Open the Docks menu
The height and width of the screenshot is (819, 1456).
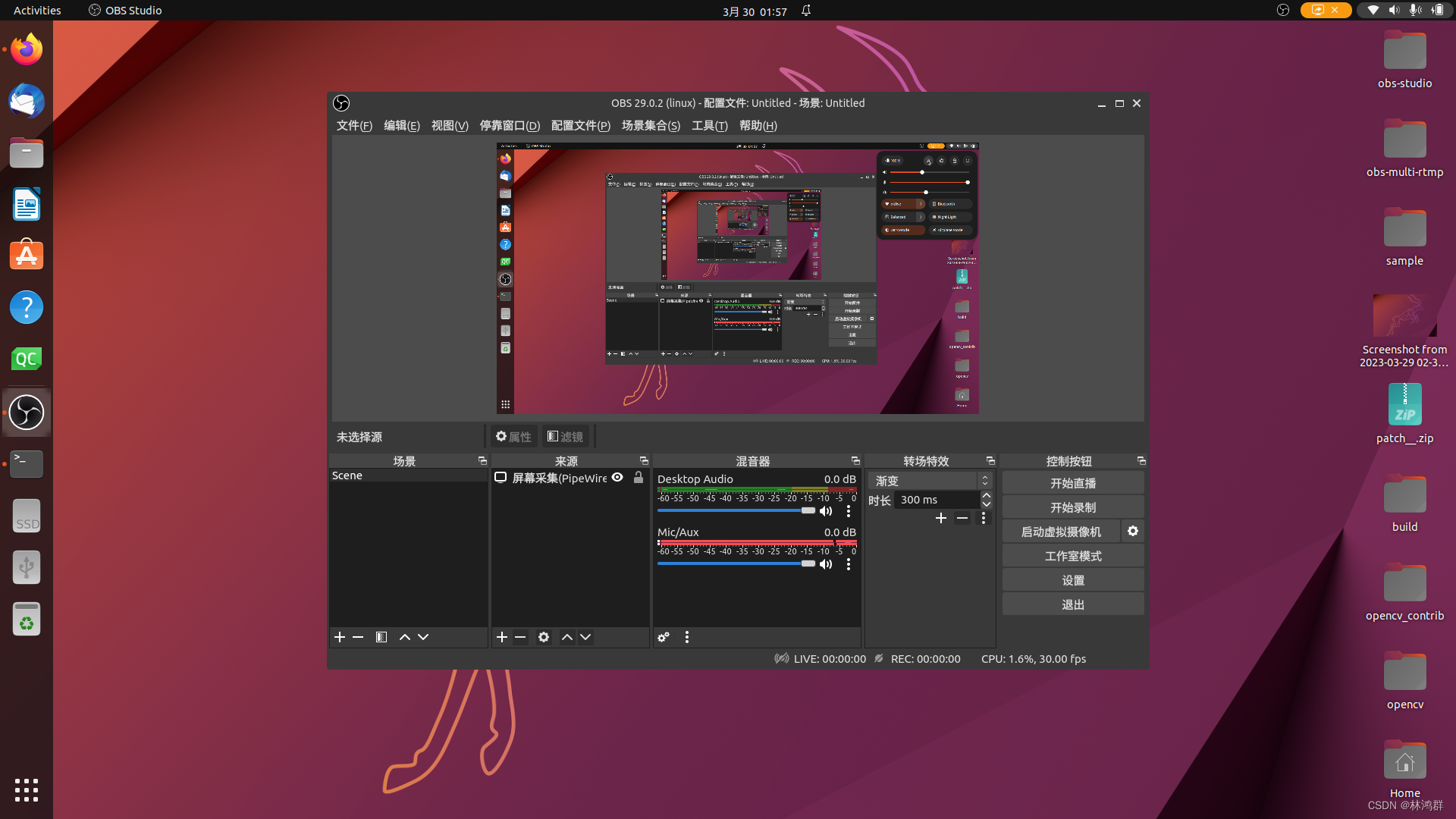pyautogui.click(x=510, y=126)
